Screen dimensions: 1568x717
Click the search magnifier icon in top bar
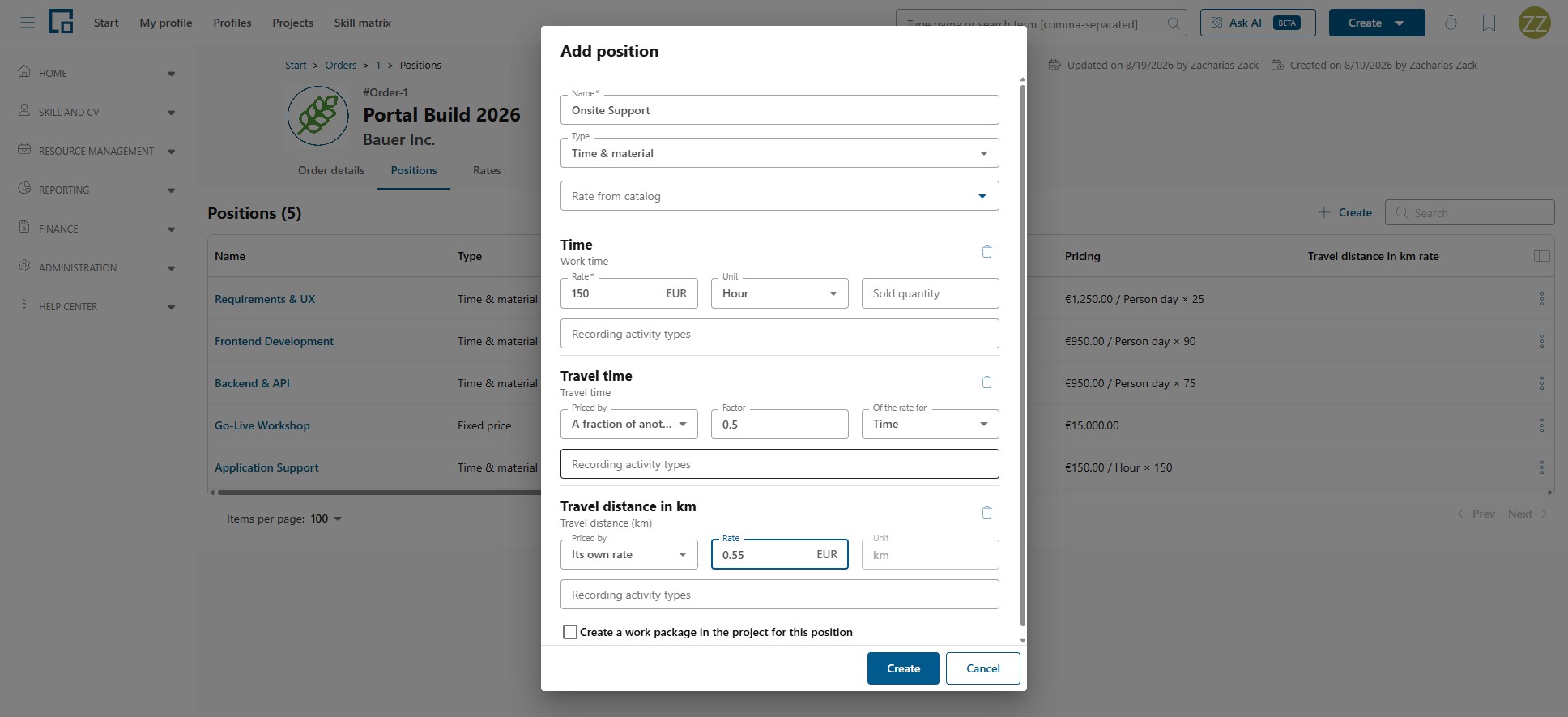pyautogui.click(x=1174, y=23)
